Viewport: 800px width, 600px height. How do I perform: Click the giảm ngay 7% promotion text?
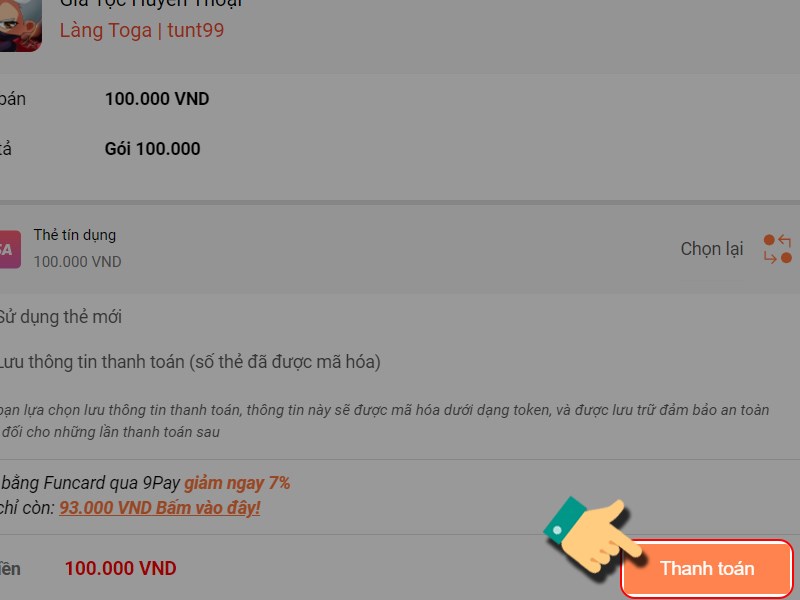(x=237, y=483)
